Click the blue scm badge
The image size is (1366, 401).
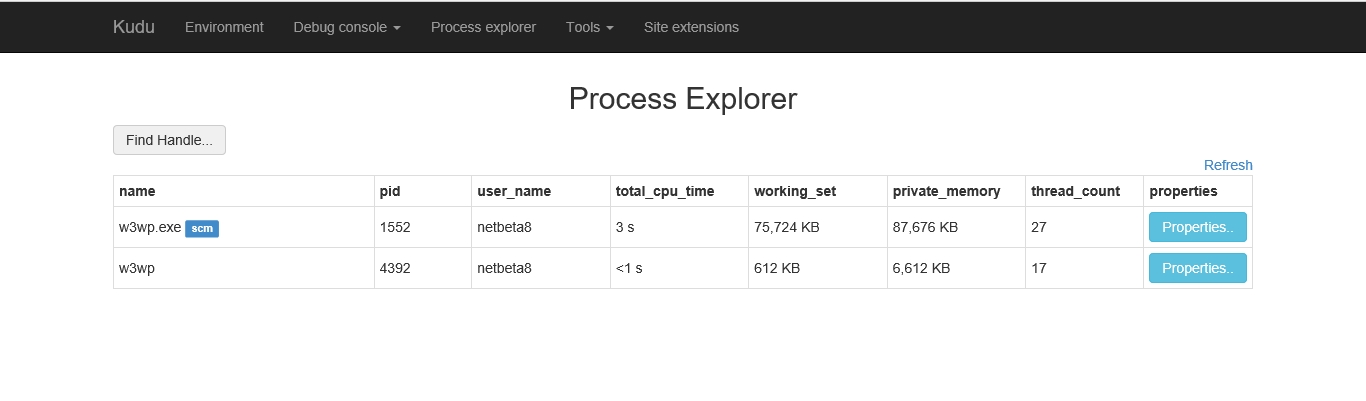202,228
